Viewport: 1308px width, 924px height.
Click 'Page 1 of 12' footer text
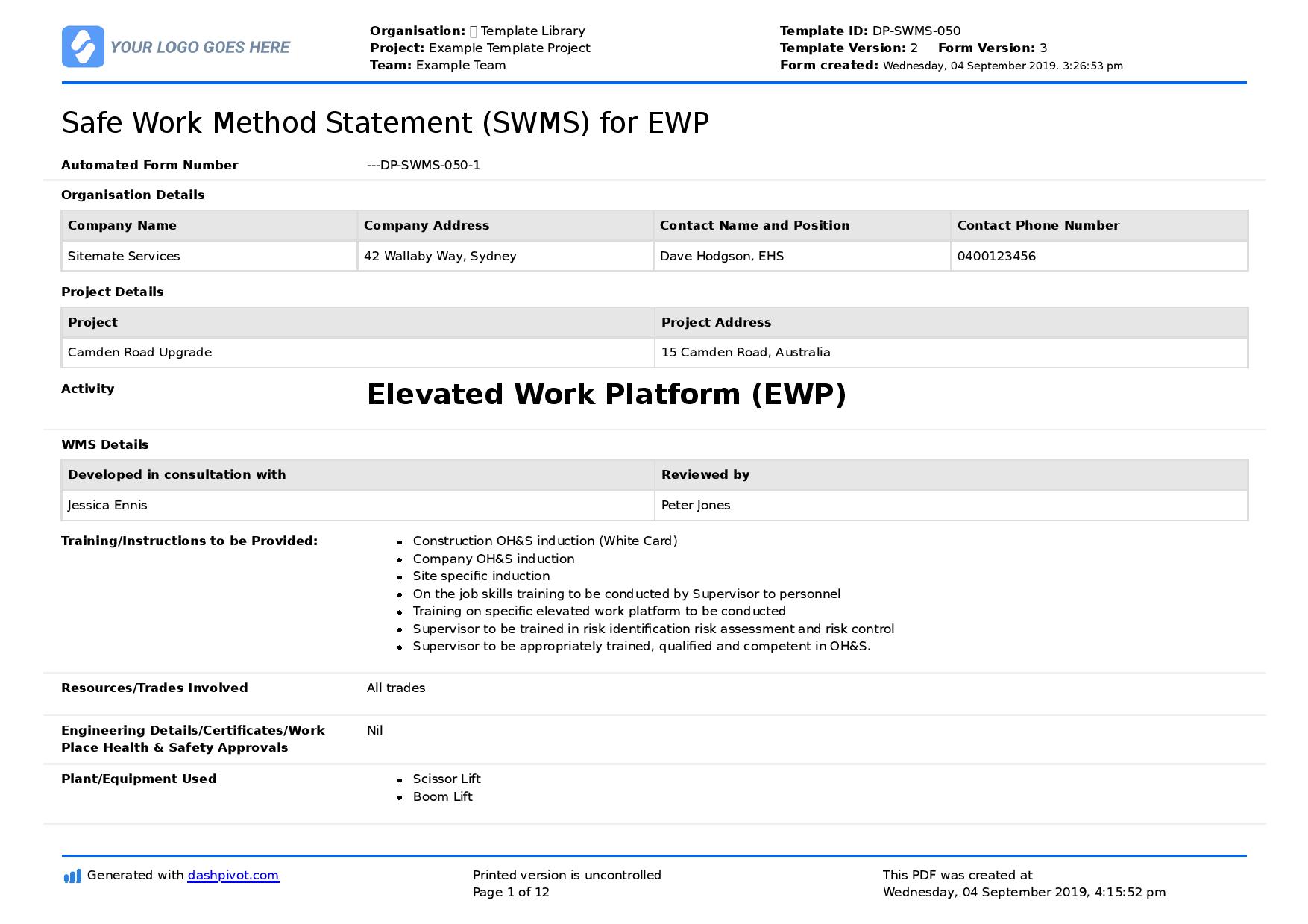point(511,892)
